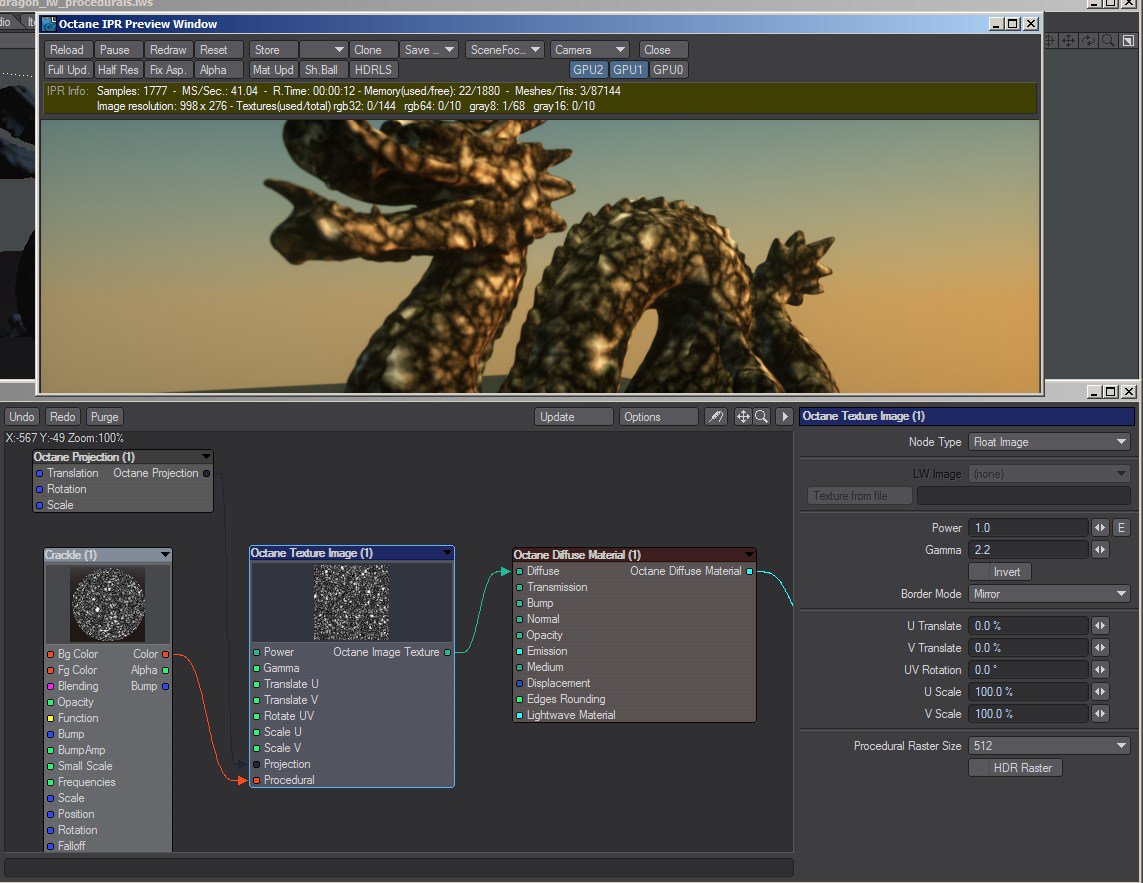
Task: Click the Projection input connector on Texture Image node
Action: [x=257, y=764]
